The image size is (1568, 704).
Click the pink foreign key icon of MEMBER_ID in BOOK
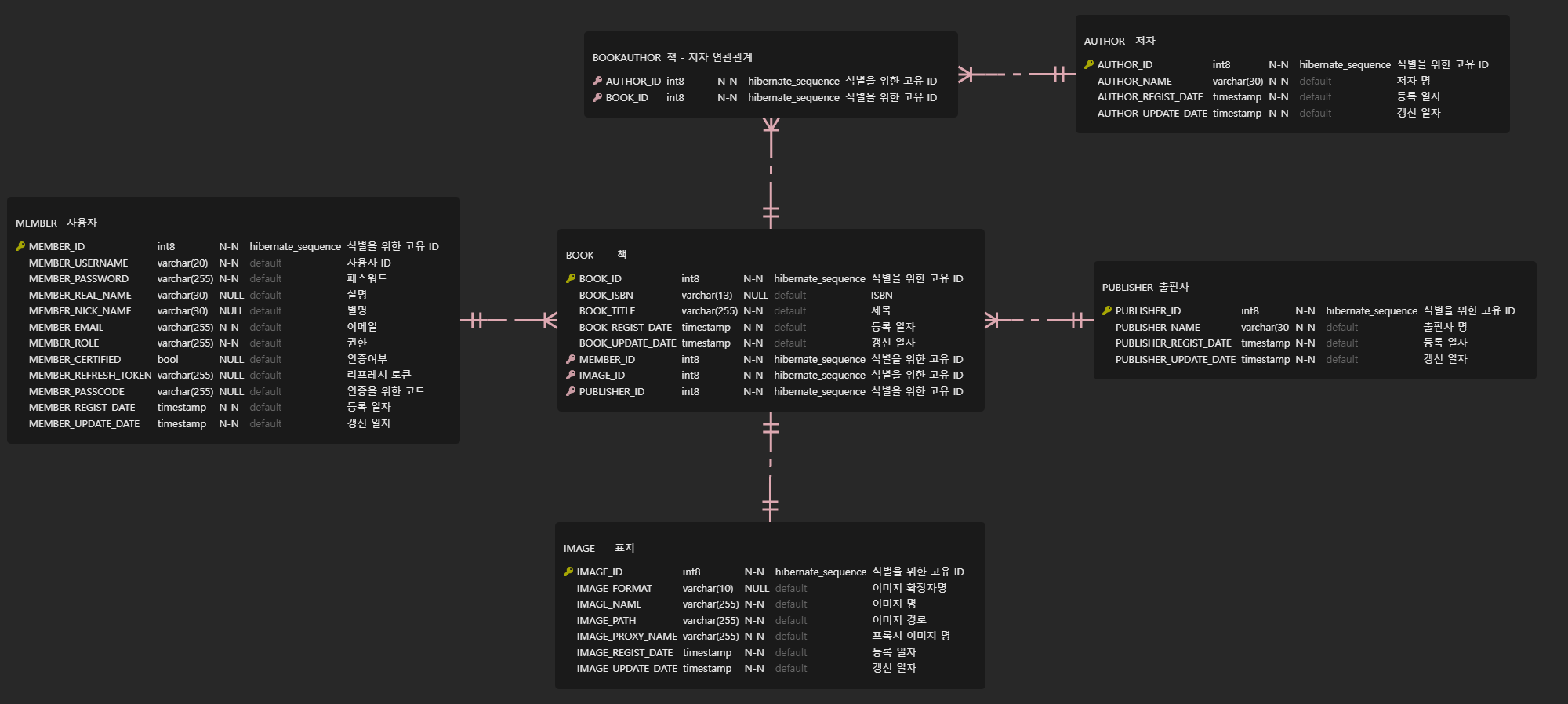tap(571, 359)
